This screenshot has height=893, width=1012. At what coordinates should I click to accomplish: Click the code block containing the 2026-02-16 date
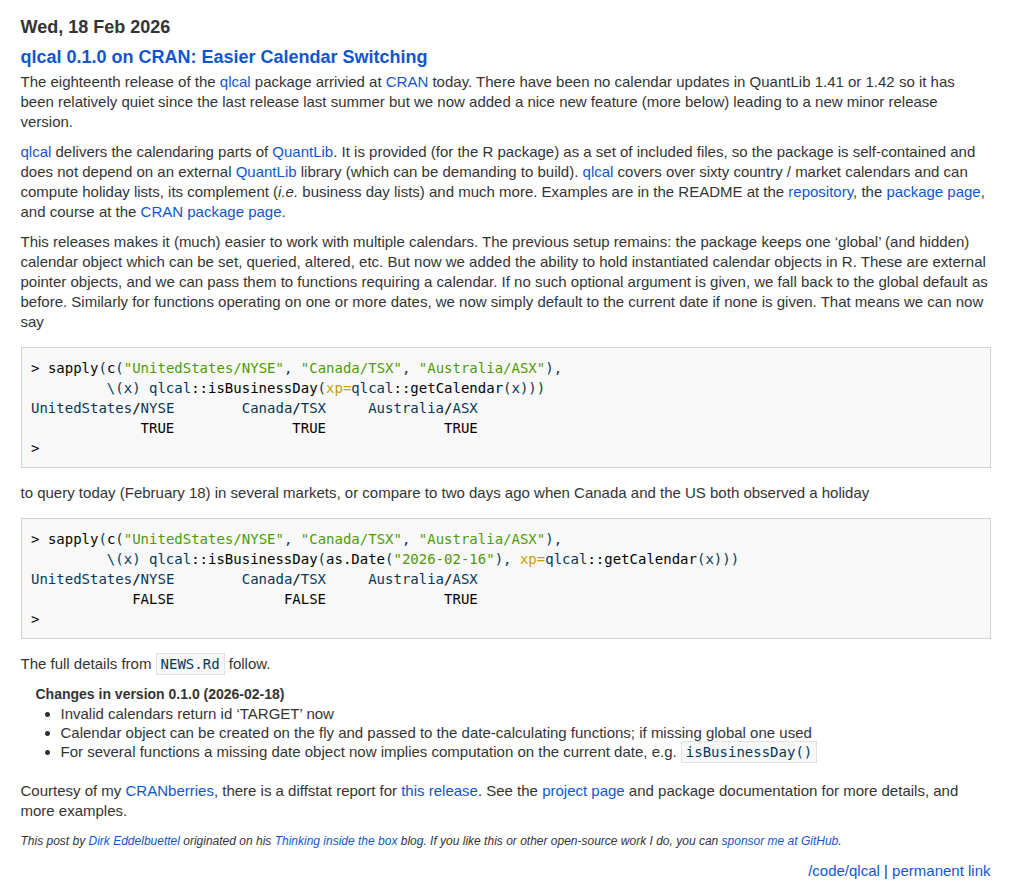505,579
